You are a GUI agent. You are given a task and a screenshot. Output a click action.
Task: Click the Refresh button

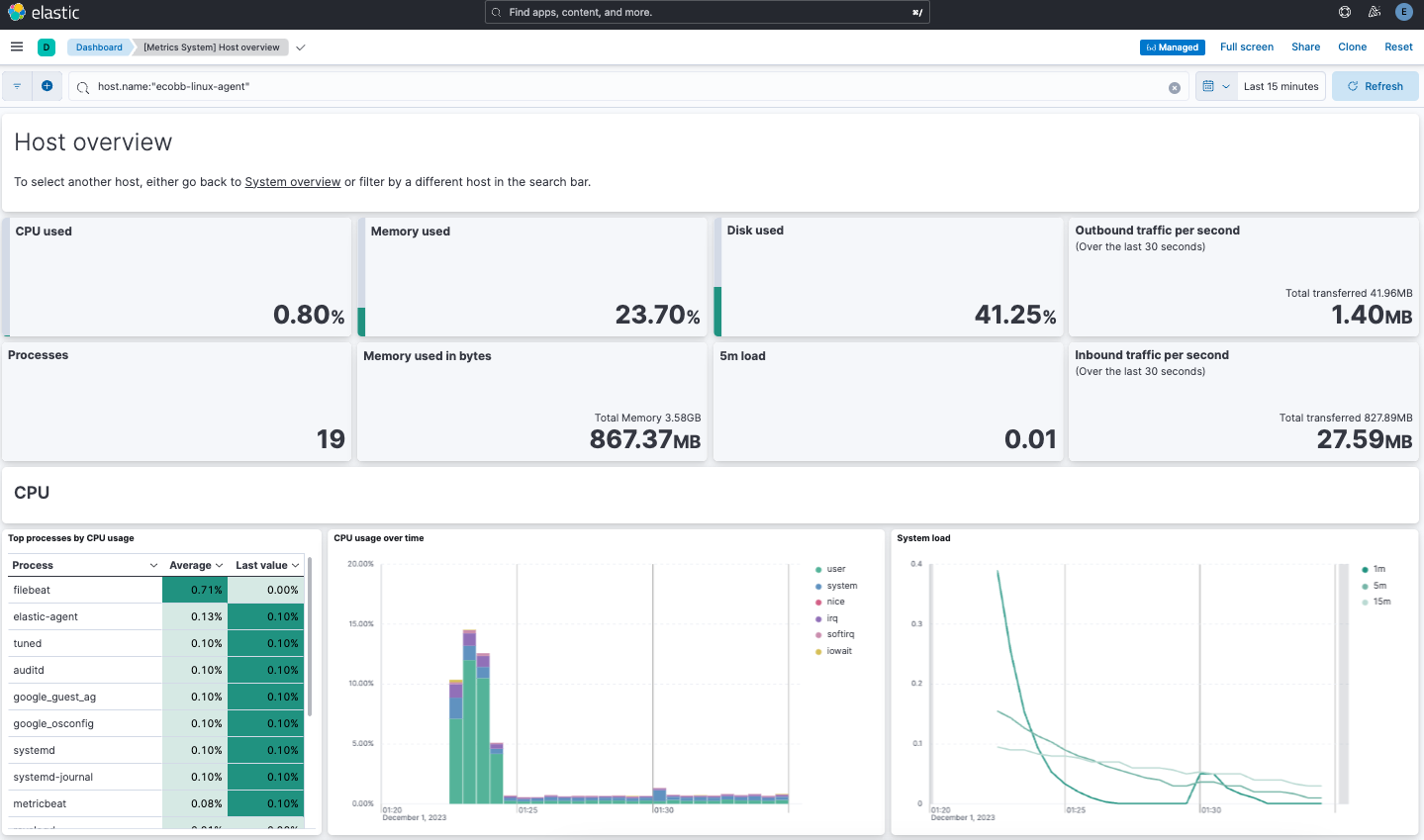(x=1375, y=86)
